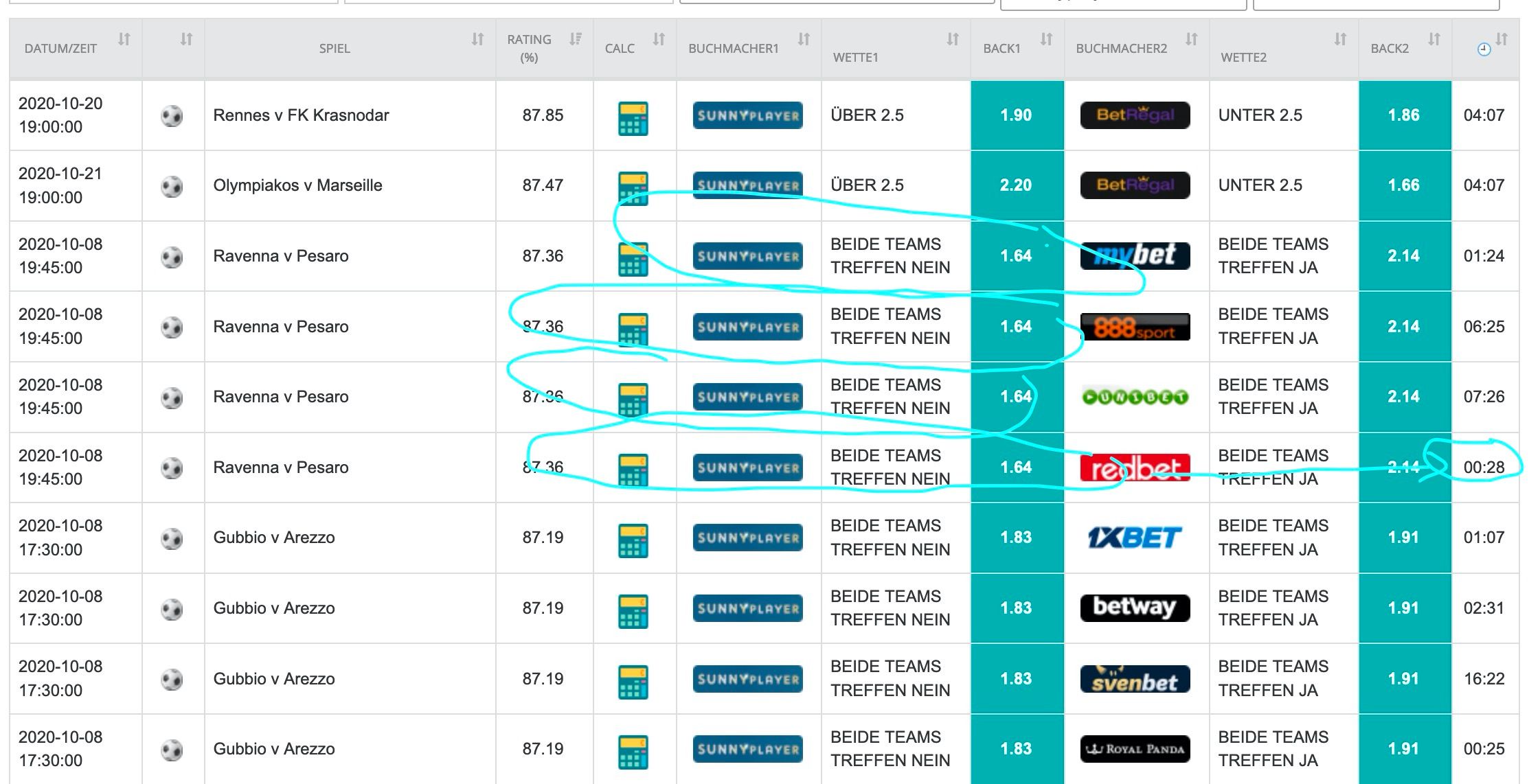Click the redbet bookmaker logo

(1135, 468)
